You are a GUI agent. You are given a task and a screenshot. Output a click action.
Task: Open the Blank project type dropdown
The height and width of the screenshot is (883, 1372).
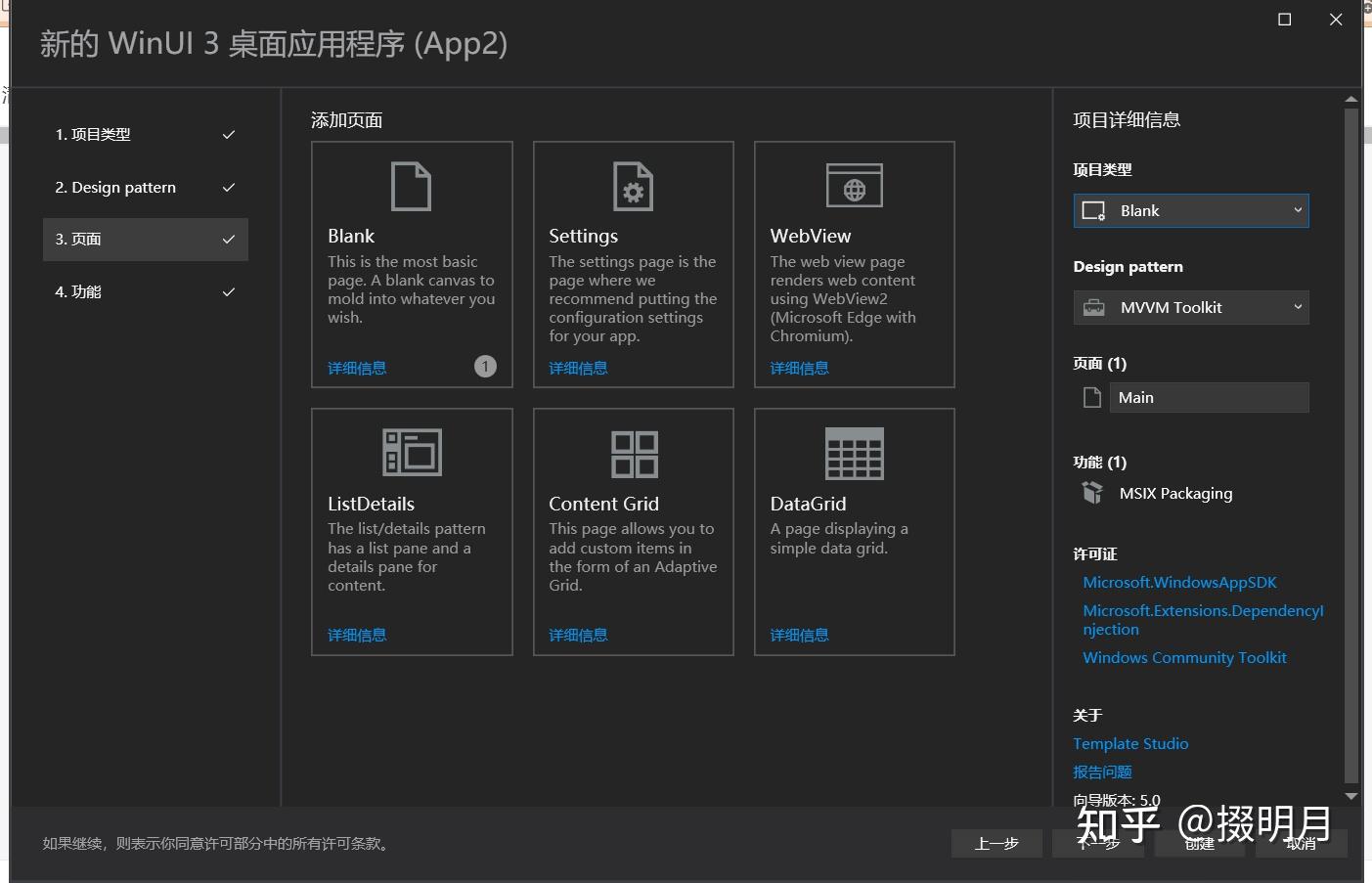click(1190, 211)
